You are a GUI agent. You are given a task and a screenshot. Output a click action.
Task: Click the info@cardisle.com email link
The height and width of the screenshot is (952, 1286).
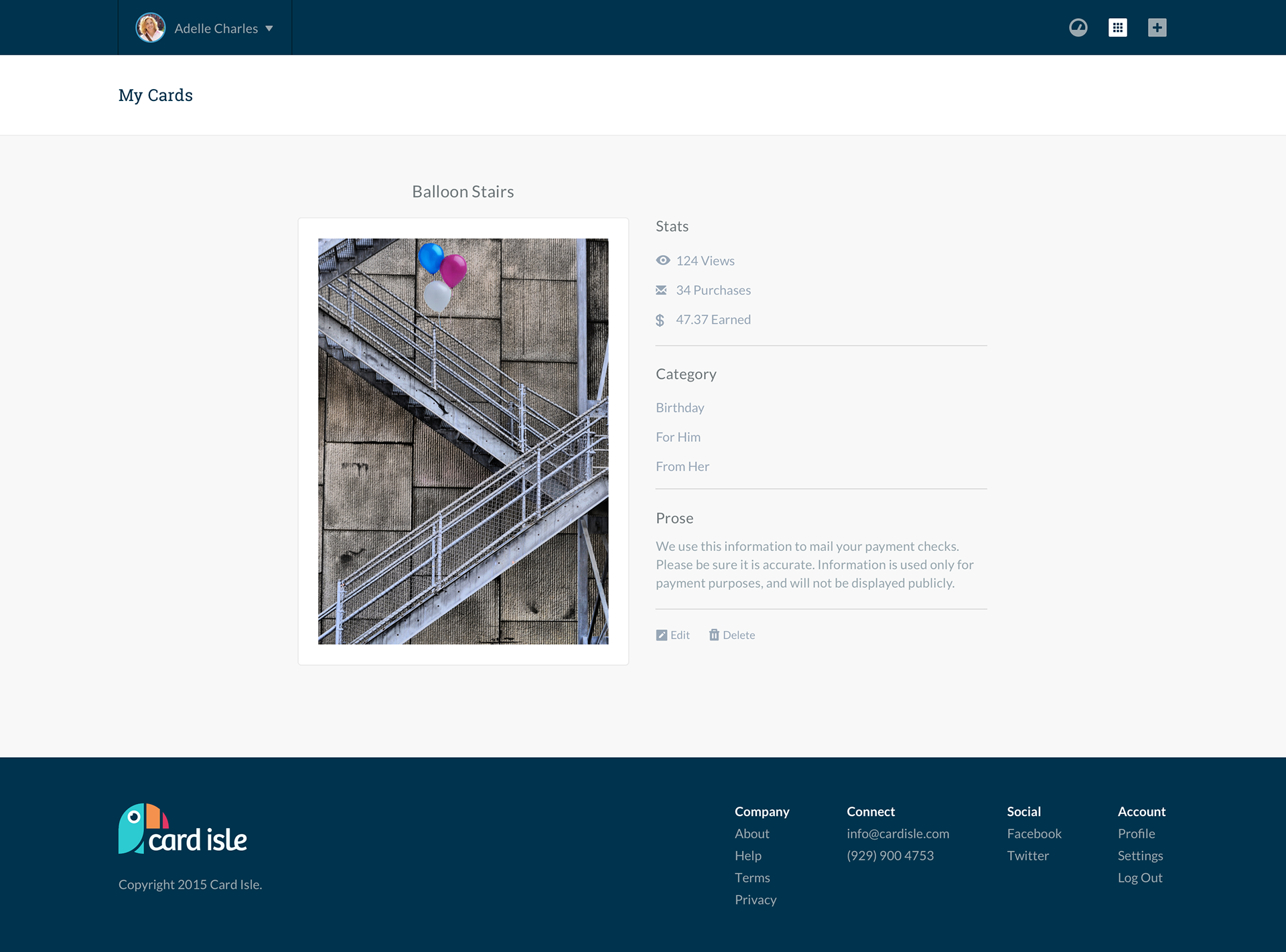point(898,834)
